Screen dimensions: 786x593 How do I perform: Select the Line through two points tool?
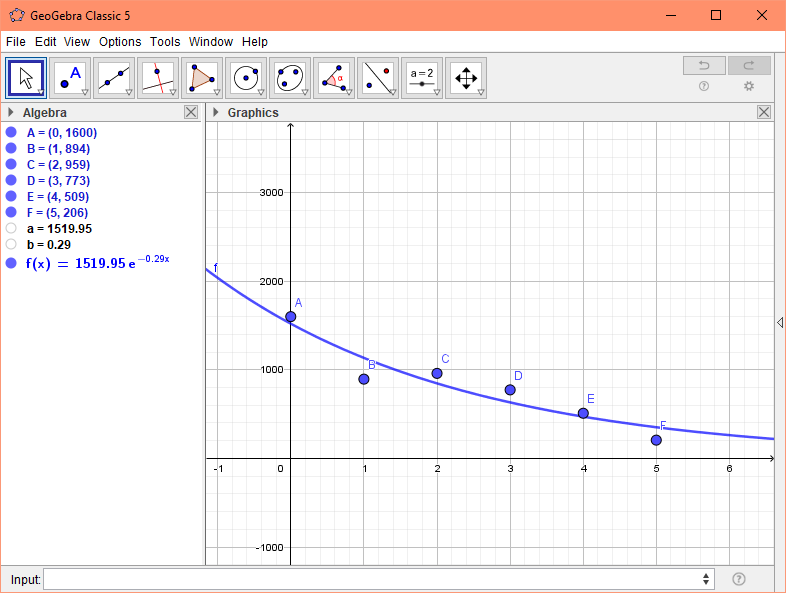coord(114,78)
